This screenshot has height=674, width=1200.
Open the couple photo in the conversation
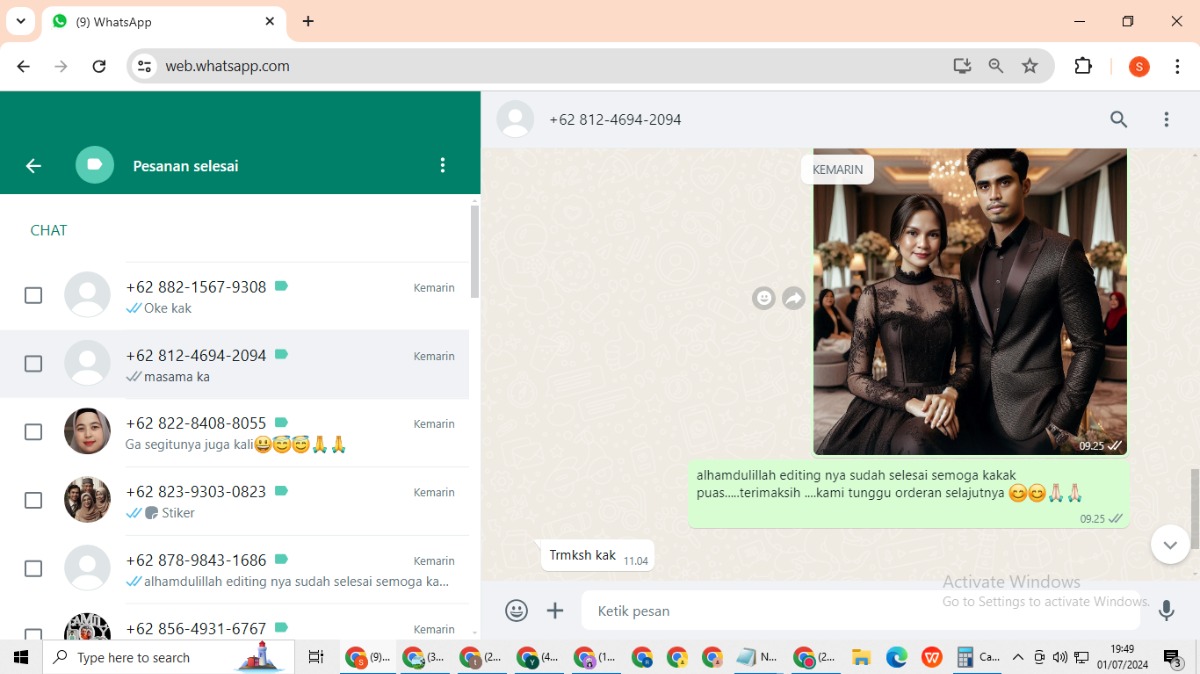(x=969, y=302)
